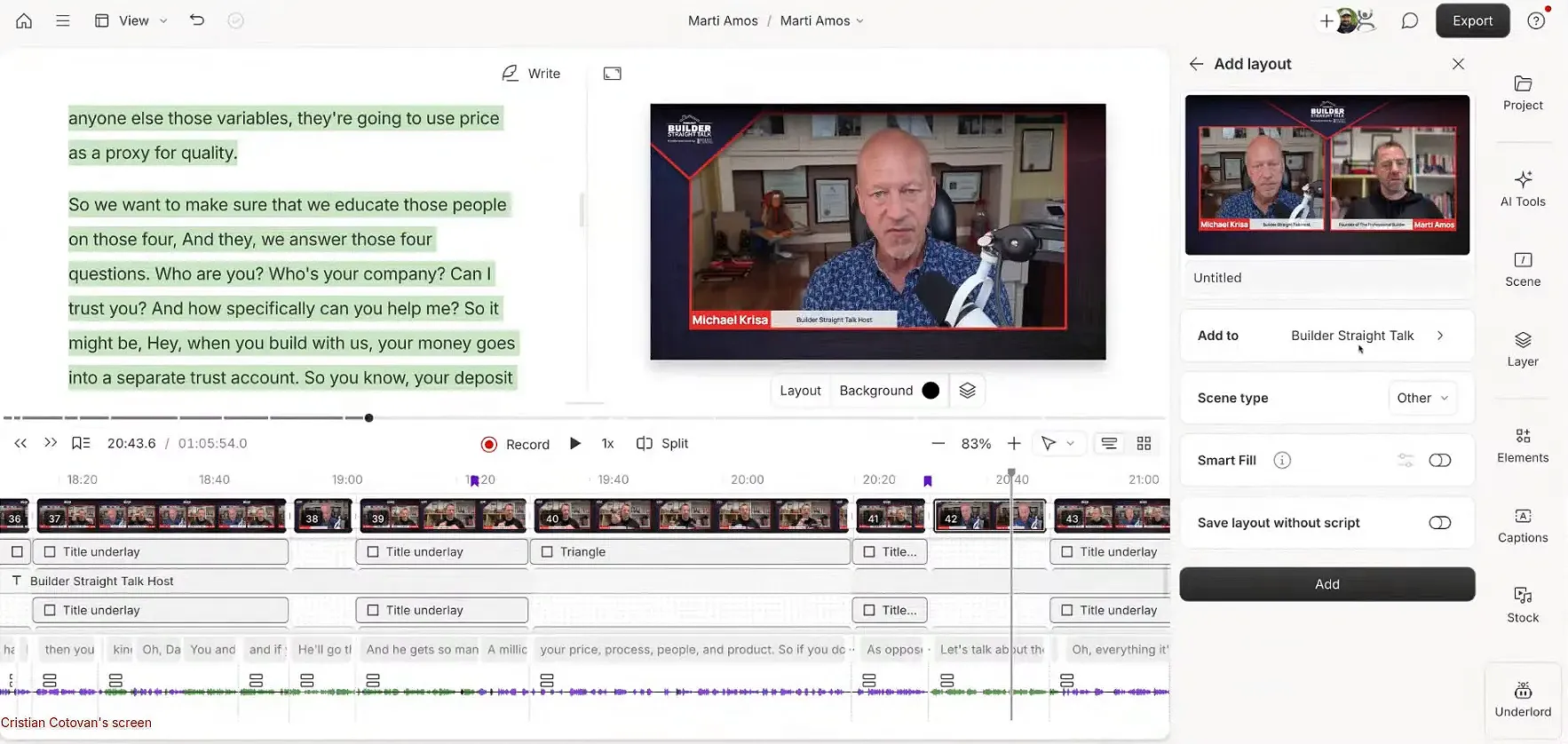
Task: Open the Scene sidebar panel
Action: pos(1523,269)
